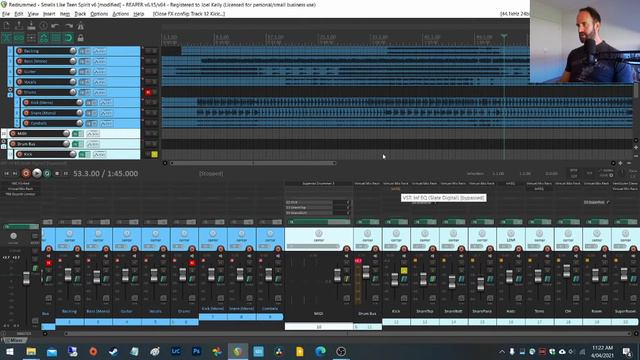Click the Mixer docker tab
The height and width of the screenshot is (360, 640).
[16, 340]
